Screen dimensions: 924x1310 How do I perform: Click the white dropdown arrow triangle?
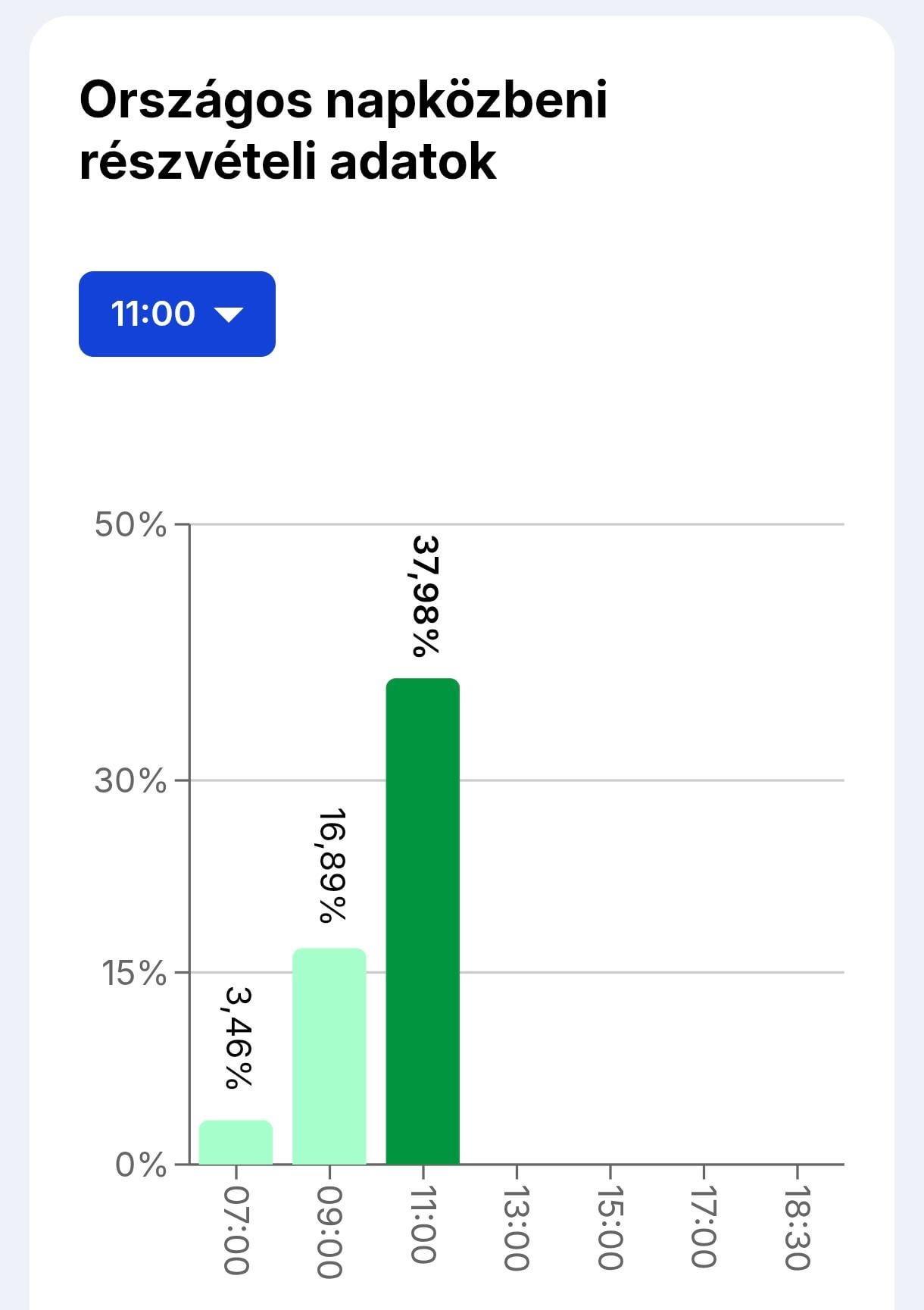(x=228, y=314)
